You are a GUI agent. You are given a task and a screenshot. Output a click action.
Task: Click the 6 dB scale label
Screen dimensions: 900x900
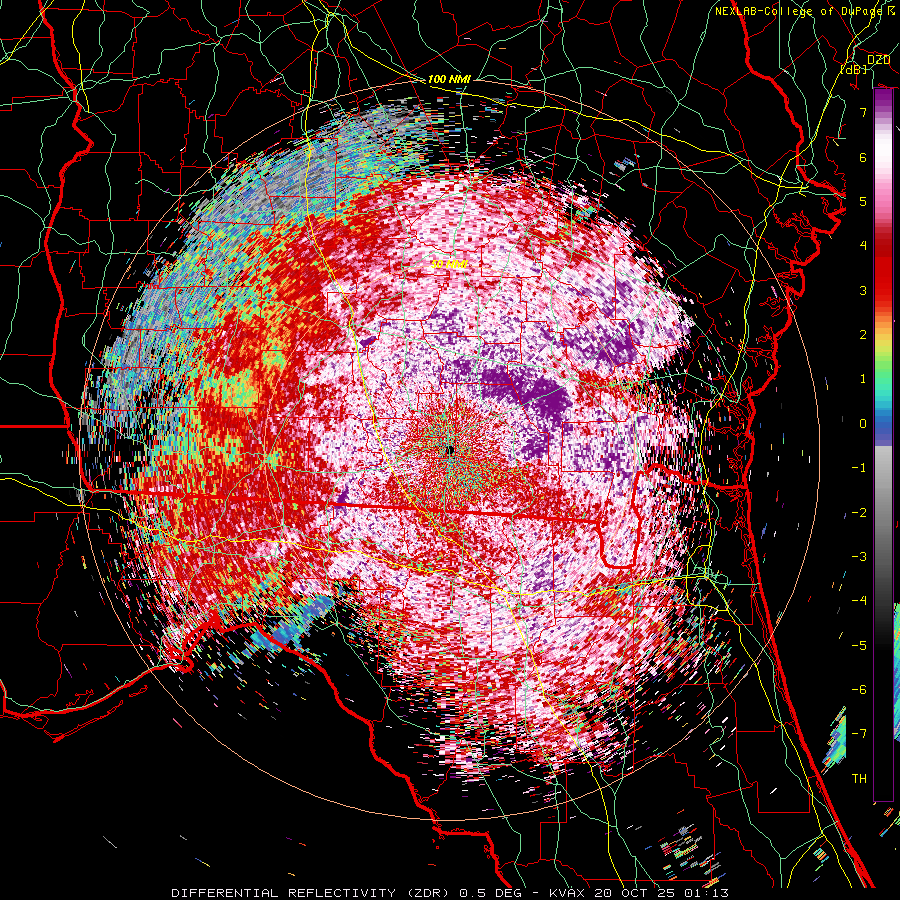tap(863, 157)
